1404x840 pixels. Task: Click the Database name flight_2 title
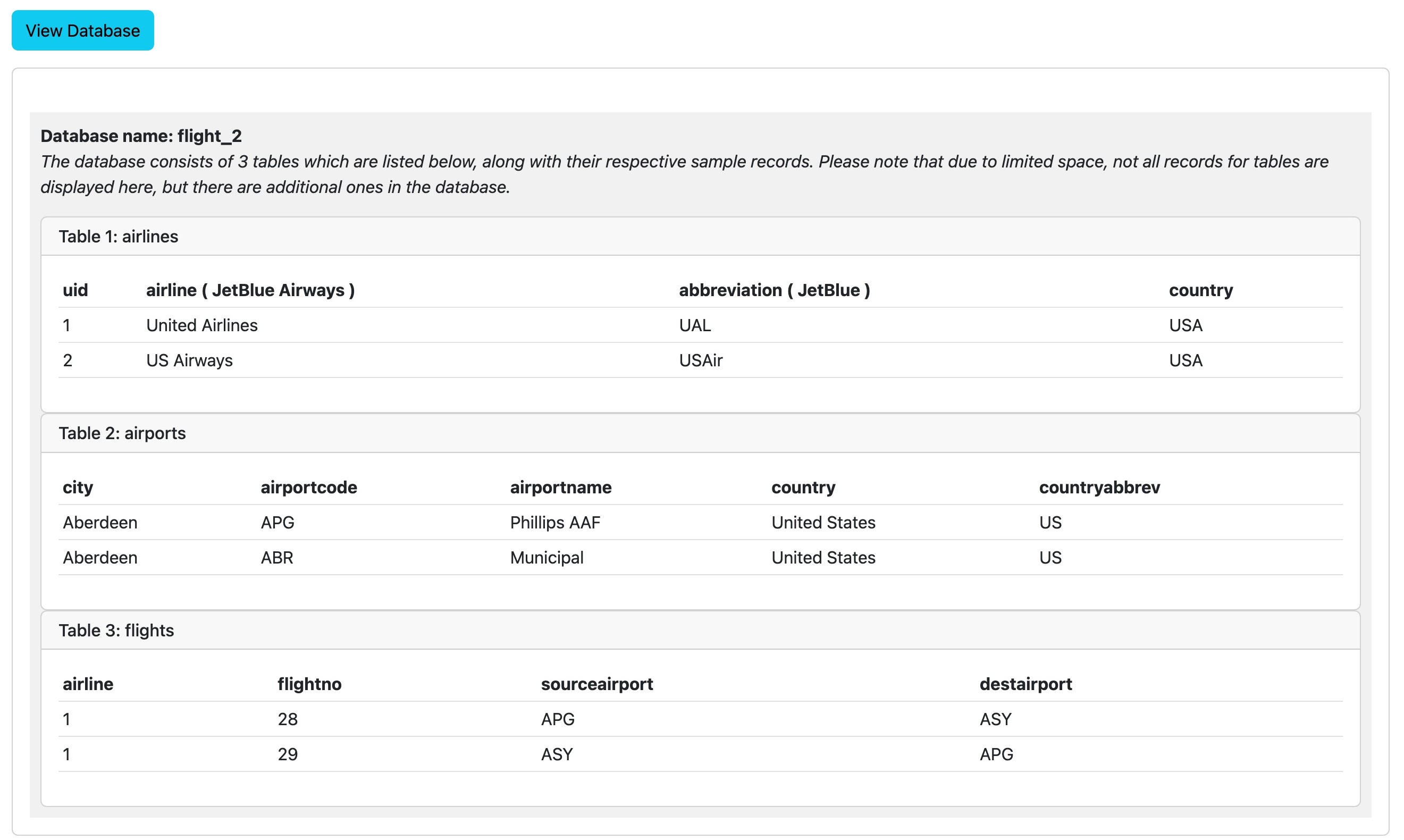click(141, 136)
